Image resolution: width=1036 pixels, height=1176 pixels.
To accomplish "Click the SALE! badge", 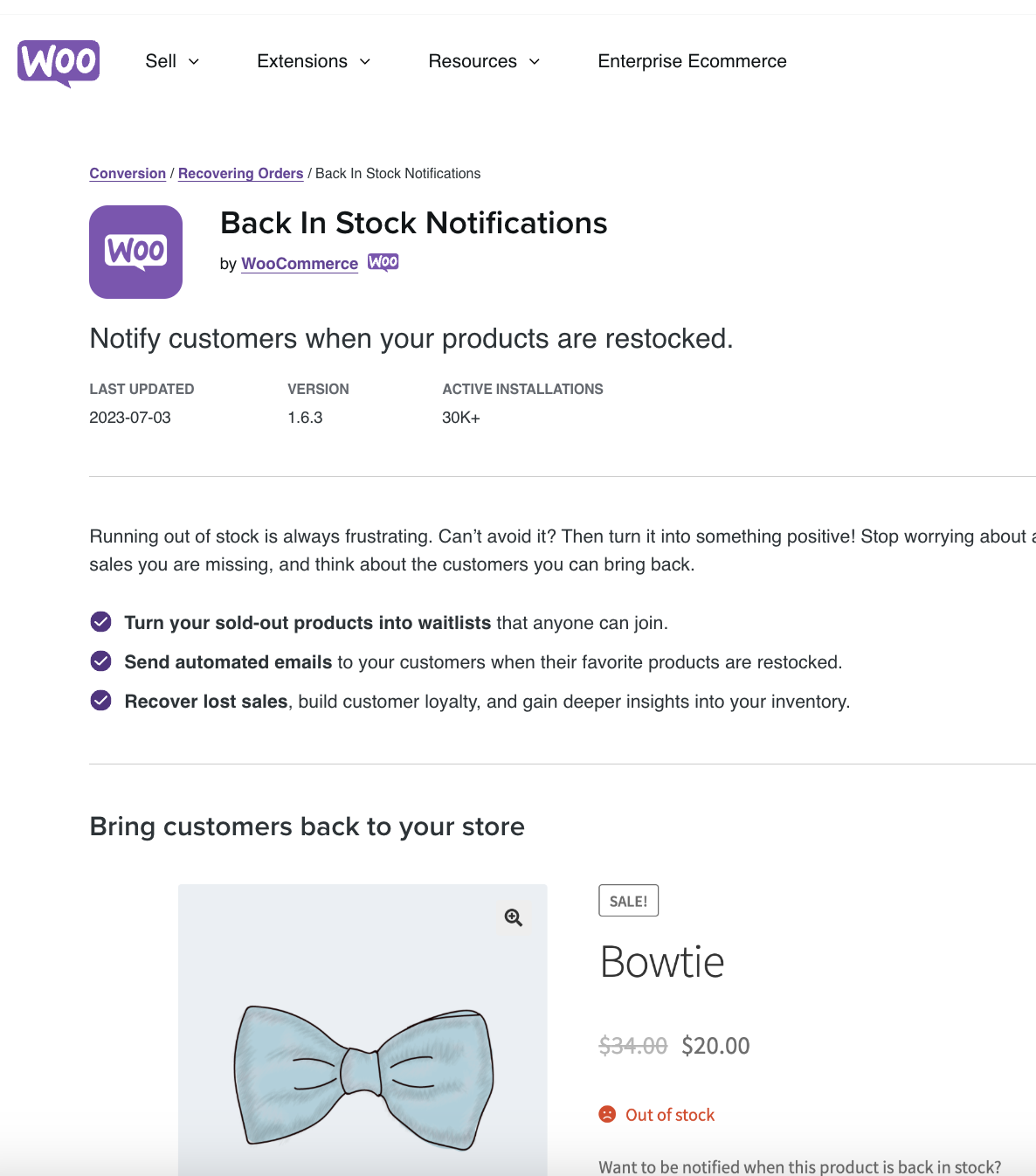I will (628, 900).
